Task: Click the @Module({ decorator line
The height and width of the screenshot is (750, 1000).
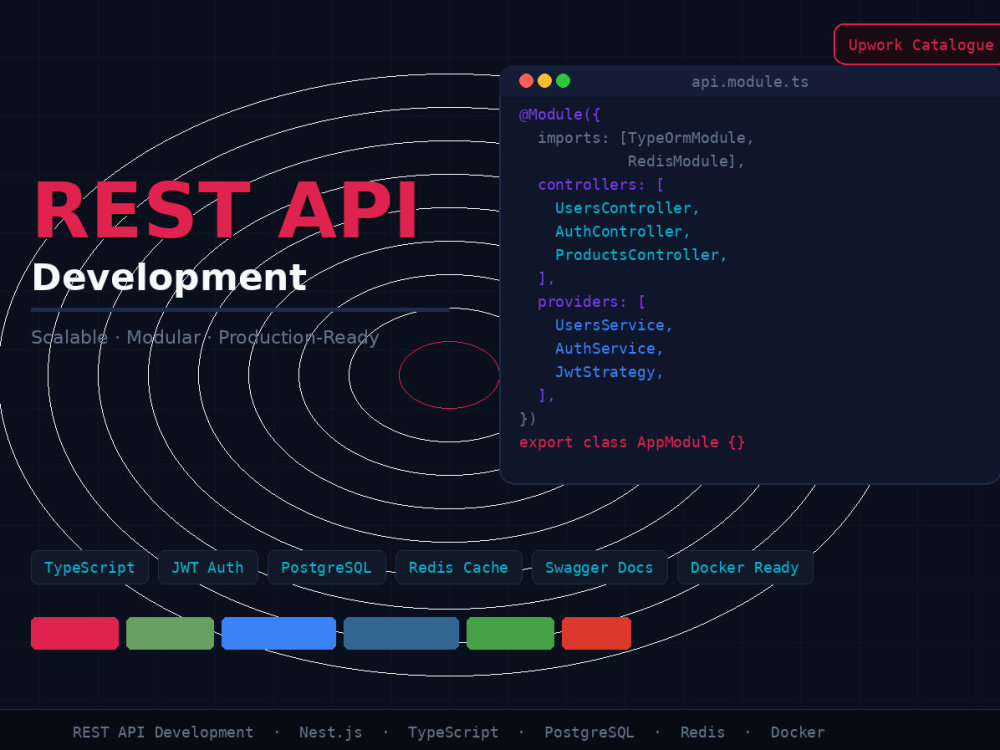Action: tap(560, 115)
